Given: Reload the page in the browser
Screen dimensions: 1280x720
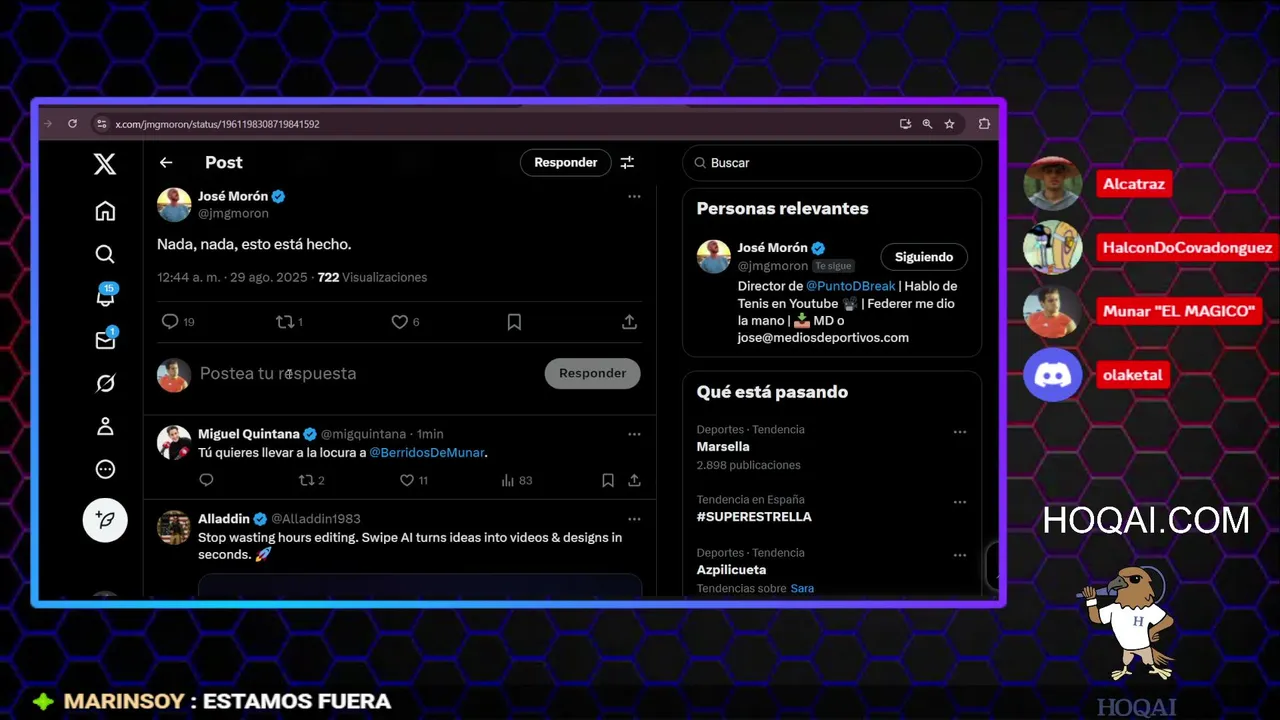Looking at the screenshot, I should 72,124.
